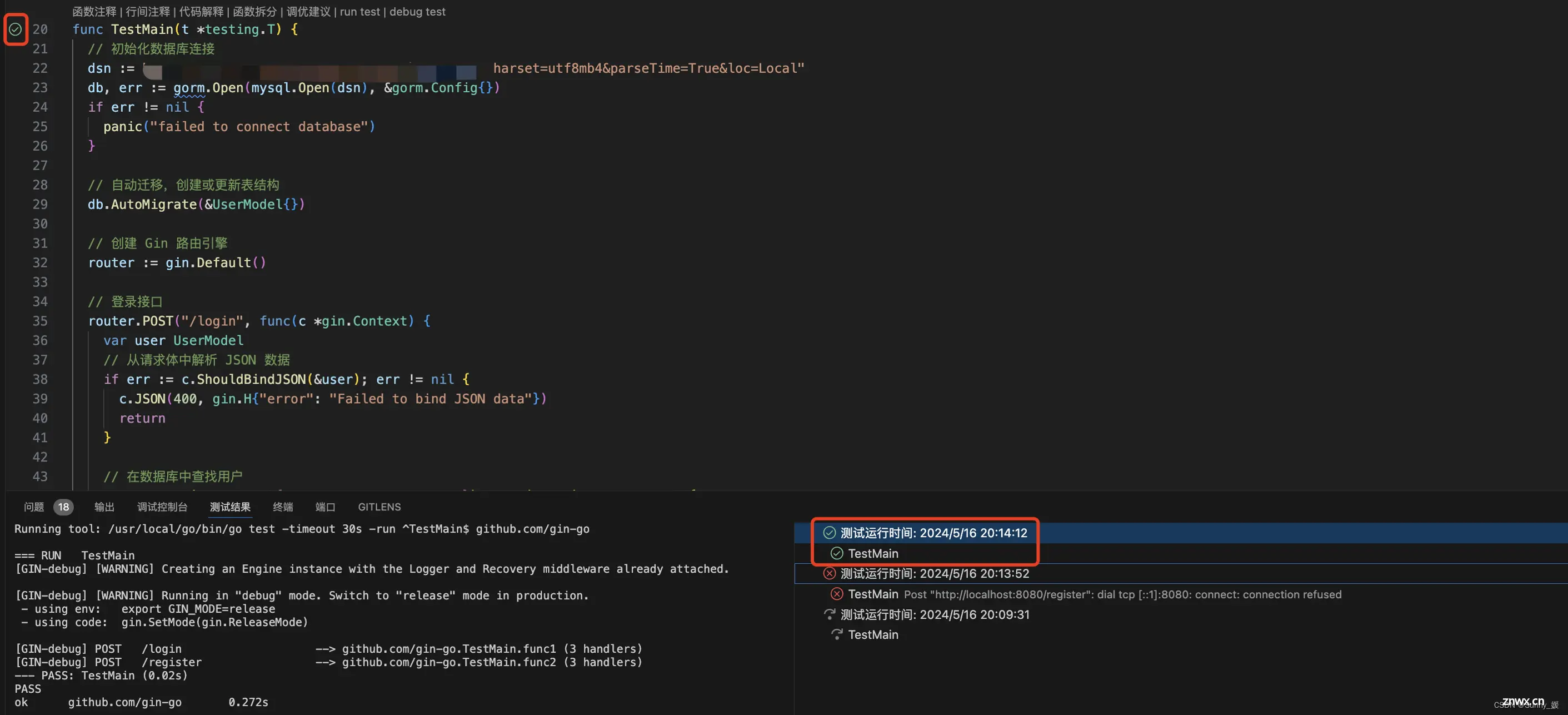1568x715 pixels.
Task: Switch to the 输出 tab
Action: click(x=104, y=507)
